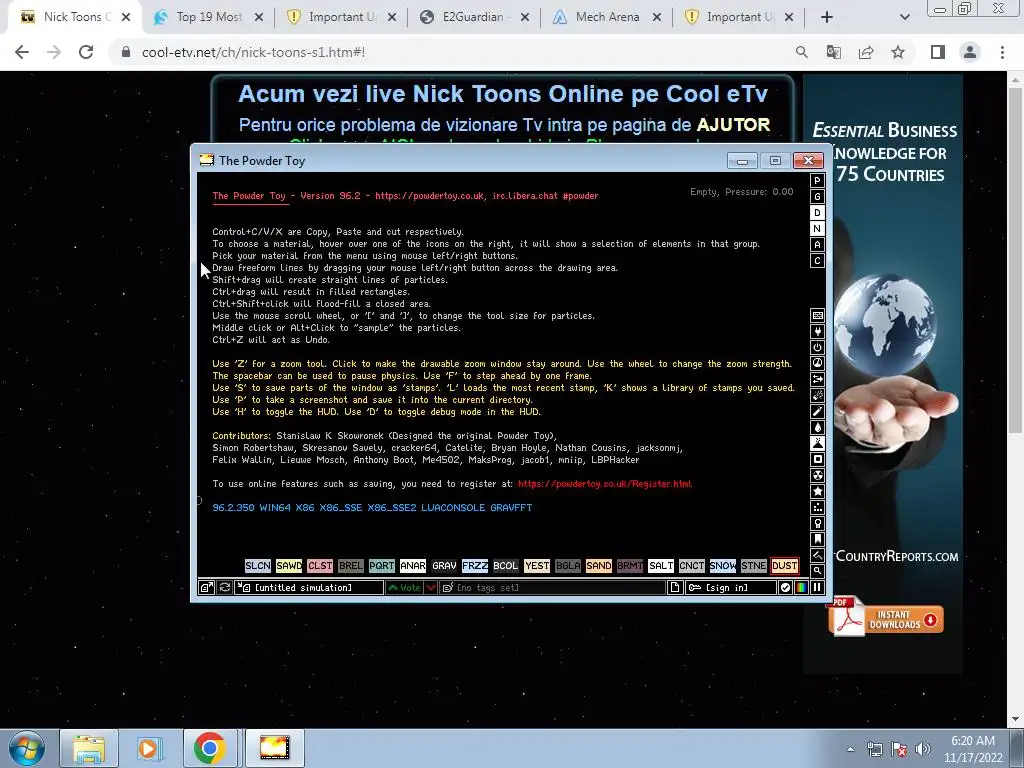Image resolution: width=1024 pixels, height=768 pixels.
Task: Open the Force elements arrows icon
Action: [817, 379]
